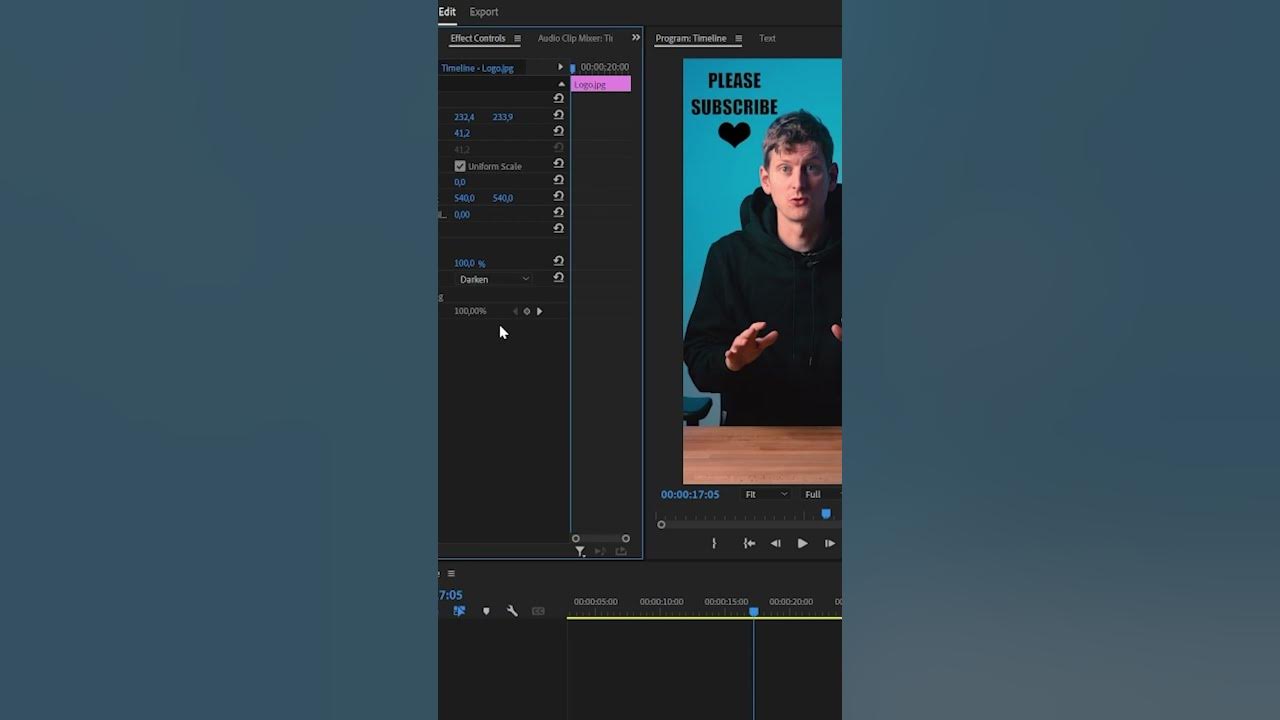Select the Program: Timeline tab
Viewport: 1280px width, 720px height.
click(691, 38)
